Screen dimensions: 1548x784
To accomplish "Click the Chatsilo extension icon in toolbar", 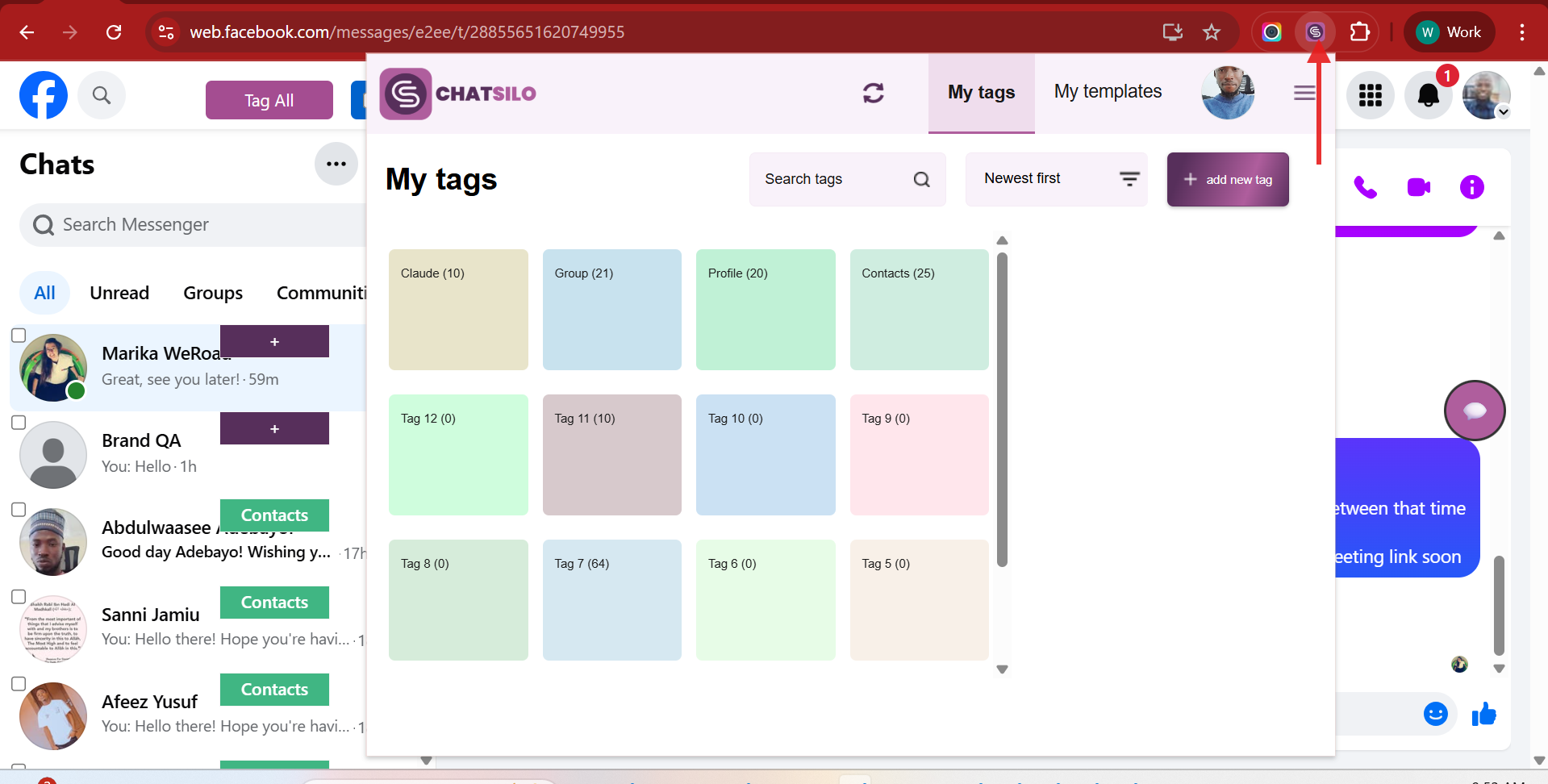I will (x=1315, y=32).
